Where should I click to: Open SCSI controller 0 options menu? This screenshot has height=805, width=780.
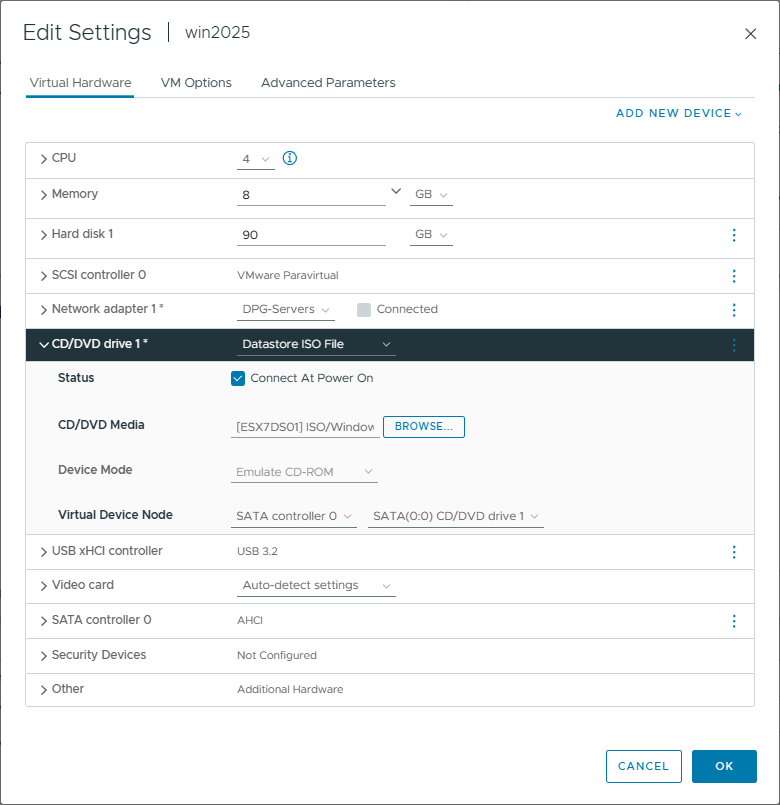pyautogui.click(x=734, y=276)
